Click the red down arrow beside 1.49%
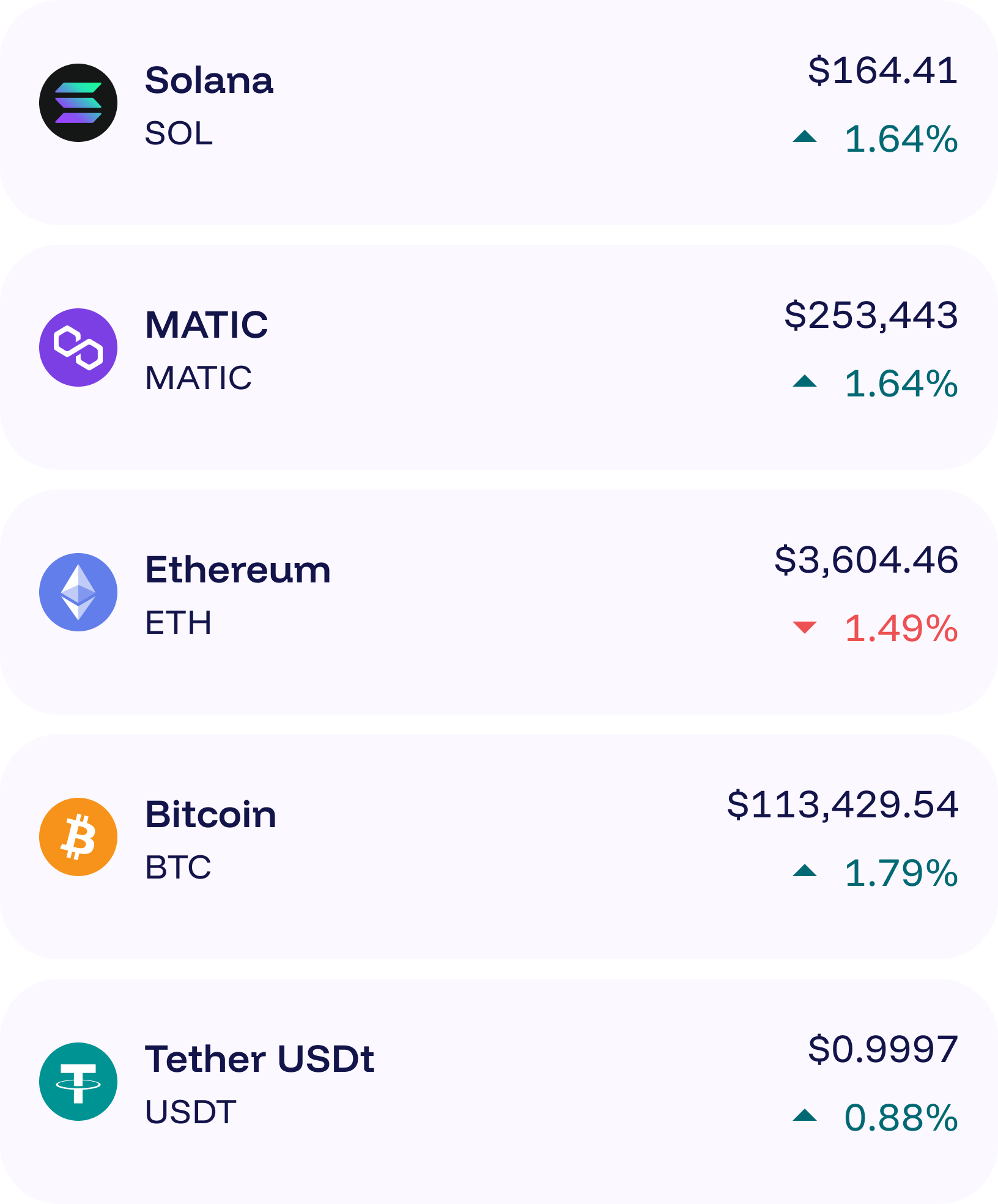998x1204 pixels. 805,627
